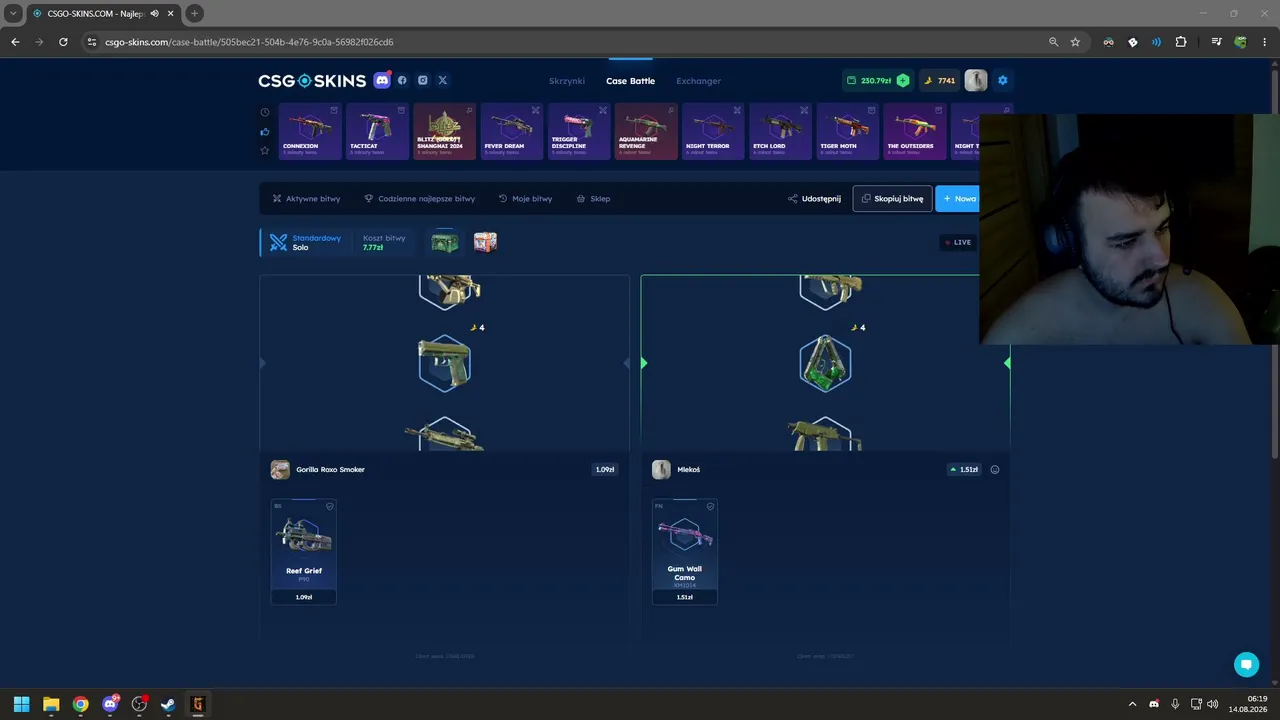Open the Trigger Discipline drop card
Viewport: 1280px width, 720px height.
[x=579, y=131]
